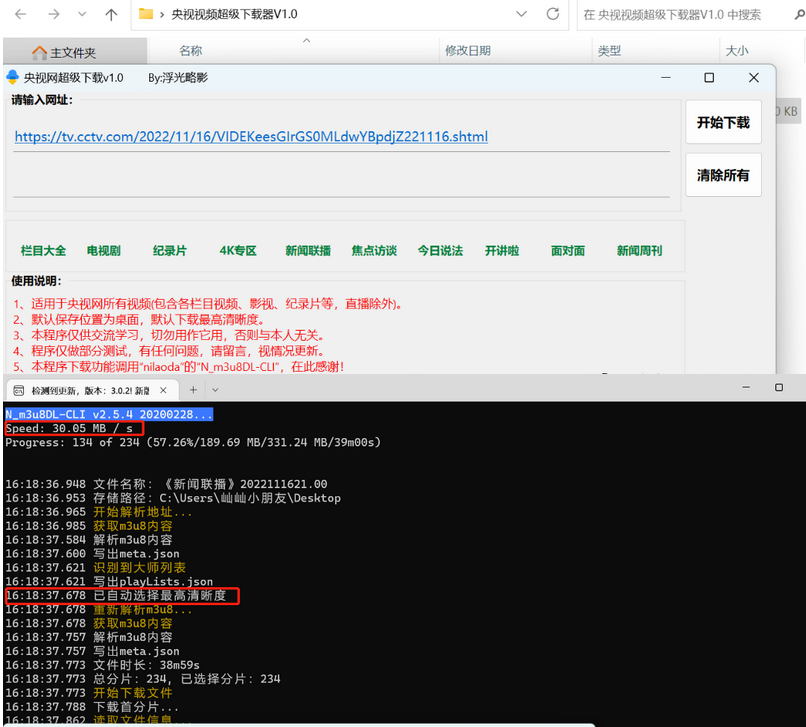Sort files by 类型 column
This screenshot has height=727, width=806.
(609, 51)
